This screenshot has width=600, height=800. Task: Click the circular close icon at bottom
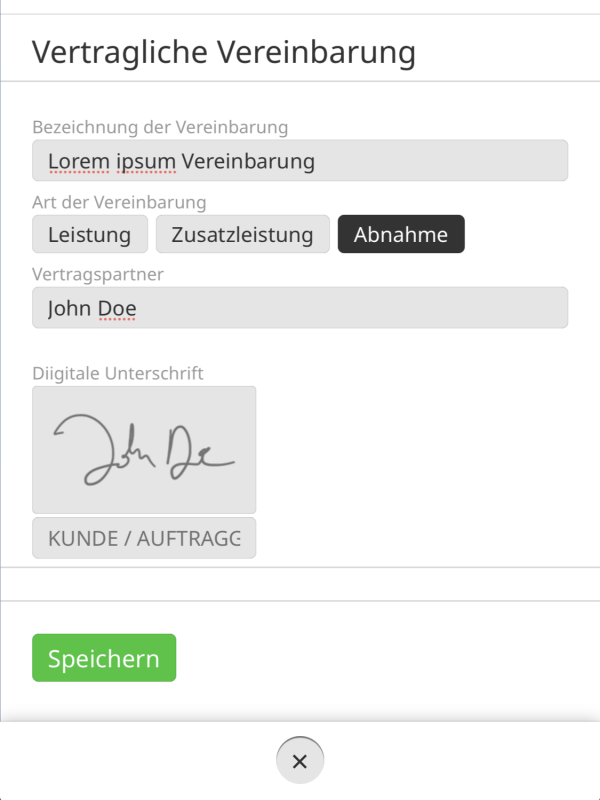pos(299,760)
